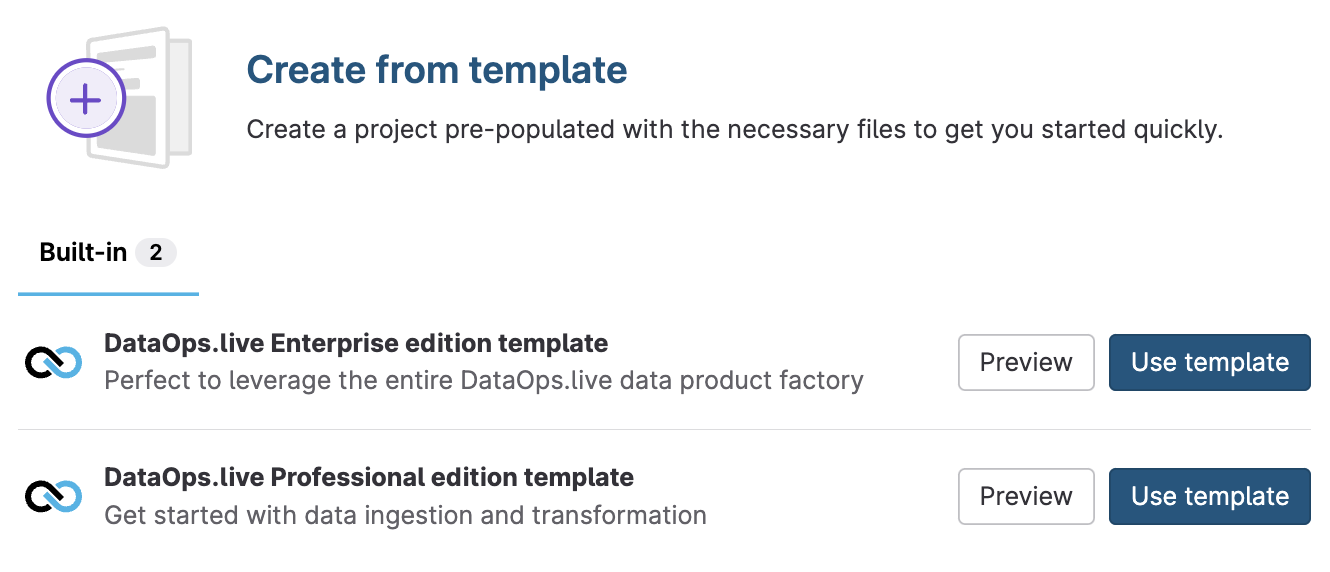Click the "Create from template" heading

coord(437,70)
